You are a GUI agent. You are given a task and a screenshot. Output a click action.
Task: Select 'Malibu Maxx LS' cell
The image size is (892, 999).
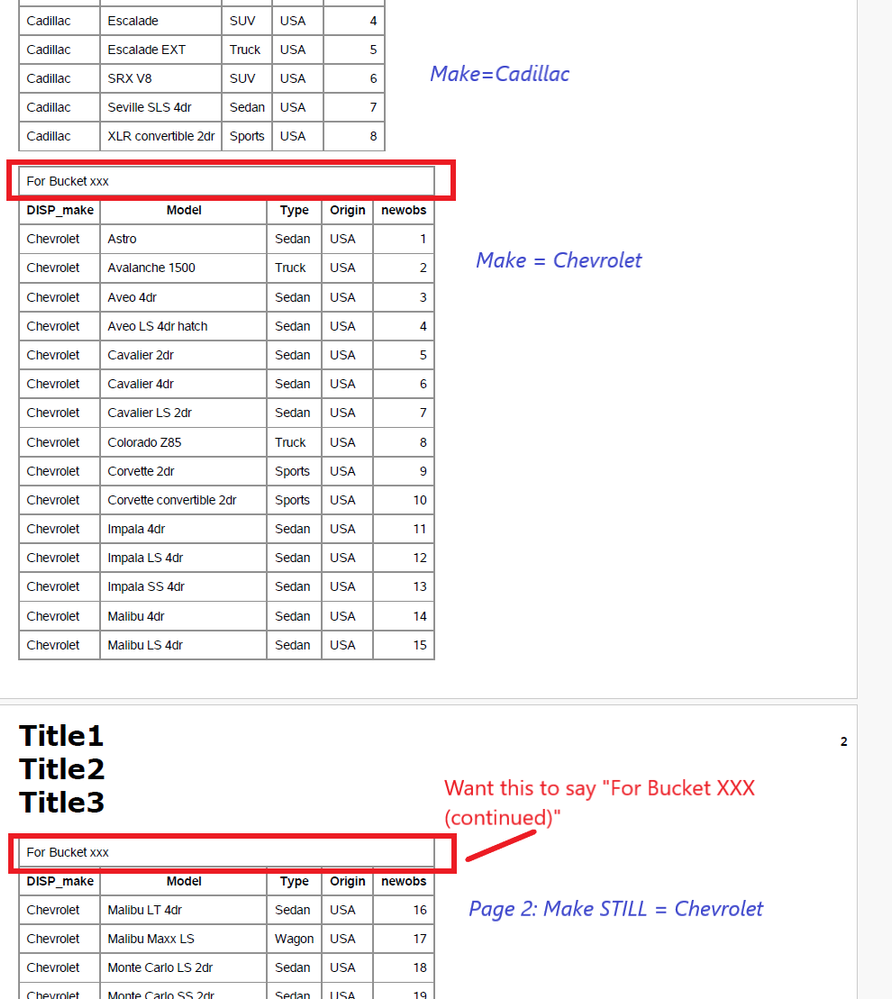coord(183,938)
